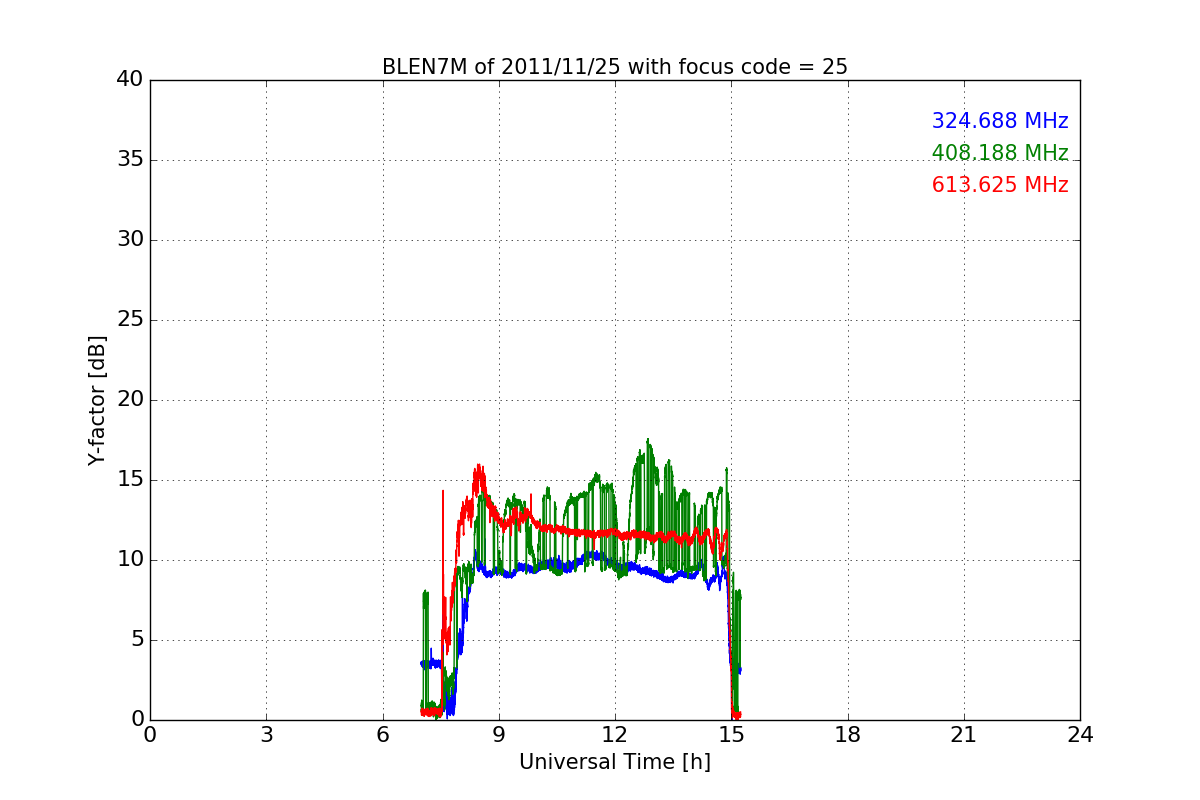Click x-axis tick label '6'
Viewport: 1200px width, 800px height.
(383, 735)
